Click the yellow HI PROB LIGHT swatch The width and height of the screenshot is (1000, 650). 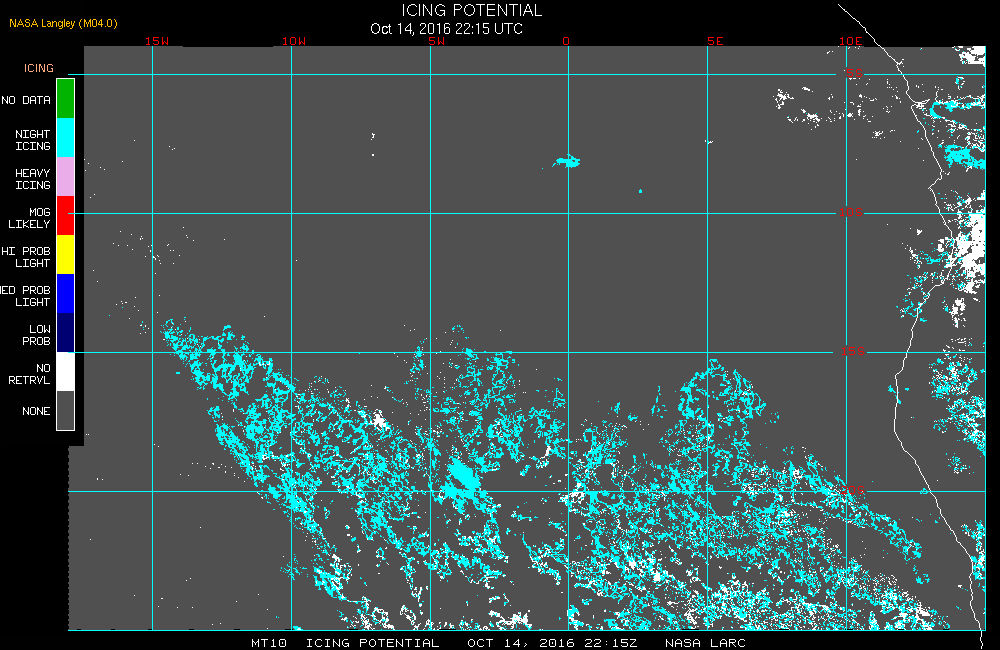coord(66,254)
